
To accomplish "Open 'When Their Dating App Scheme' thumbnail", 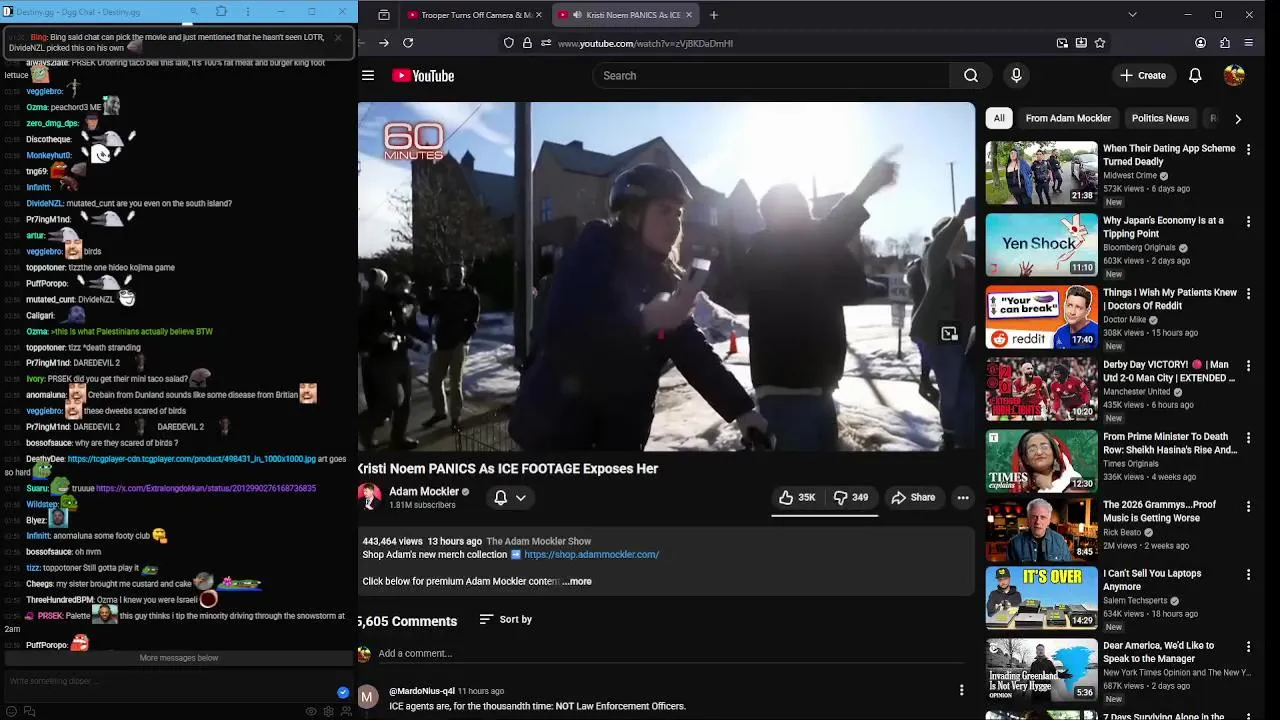I will point(1042,173).
